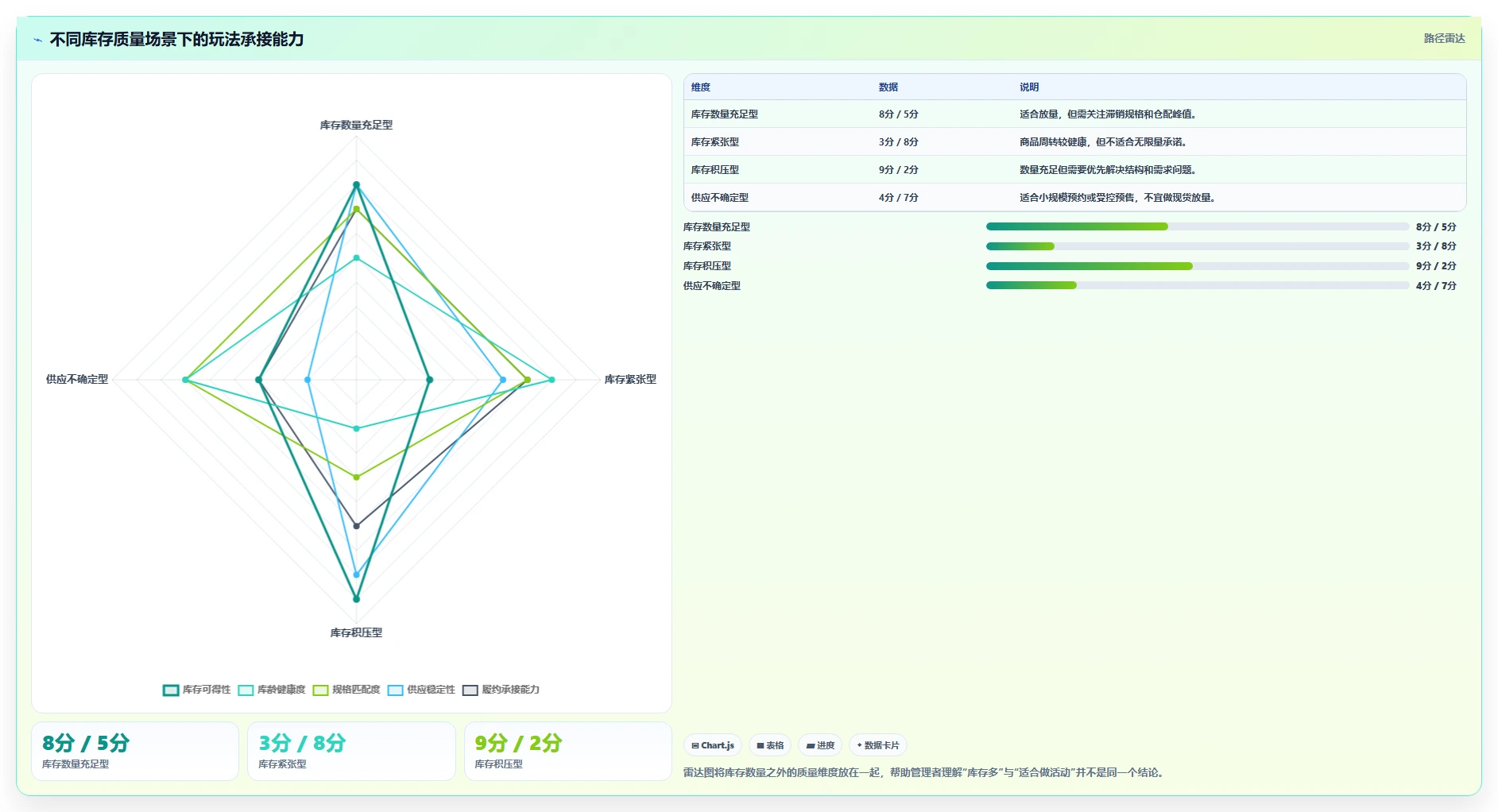Click the dark green data point at radar top

(x=356, y=185)
